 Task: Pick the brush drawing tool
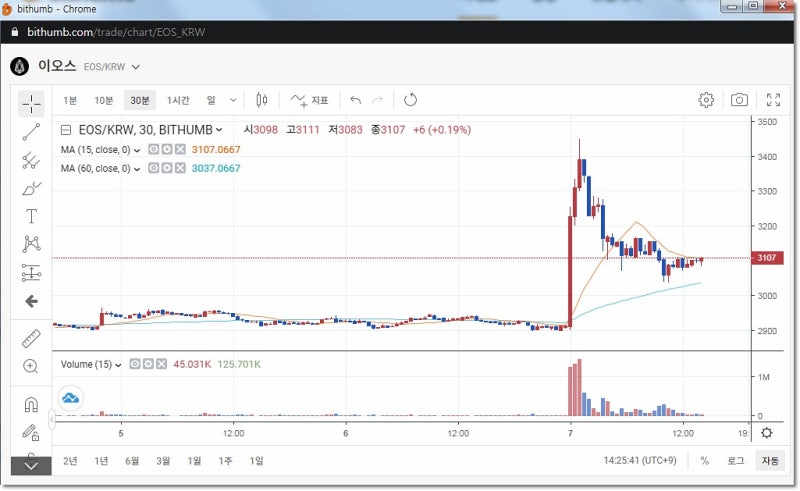point(31,188)
